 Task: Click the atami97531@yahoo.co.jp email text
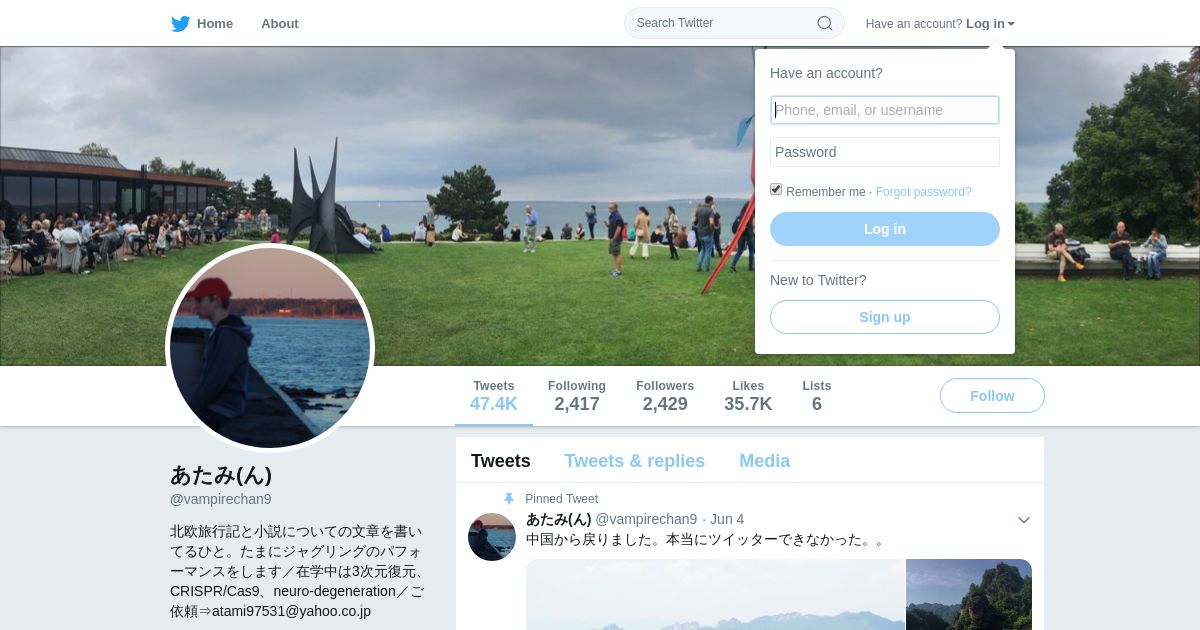click(x=291, y=611)
